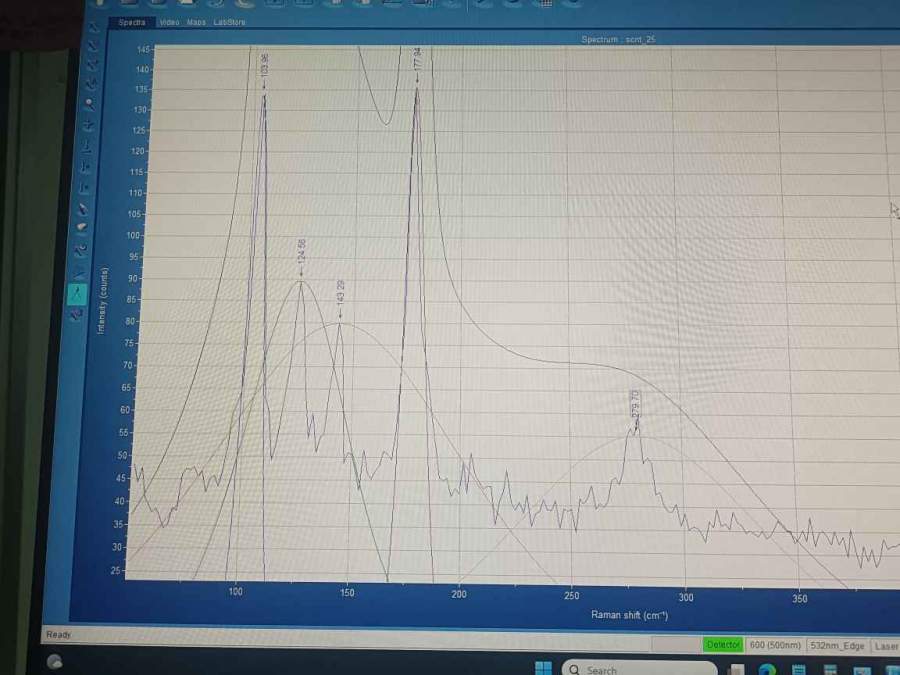Select the pencil-shaped tool in left toolbar
The image size is (900, 675).
[83, 208]
